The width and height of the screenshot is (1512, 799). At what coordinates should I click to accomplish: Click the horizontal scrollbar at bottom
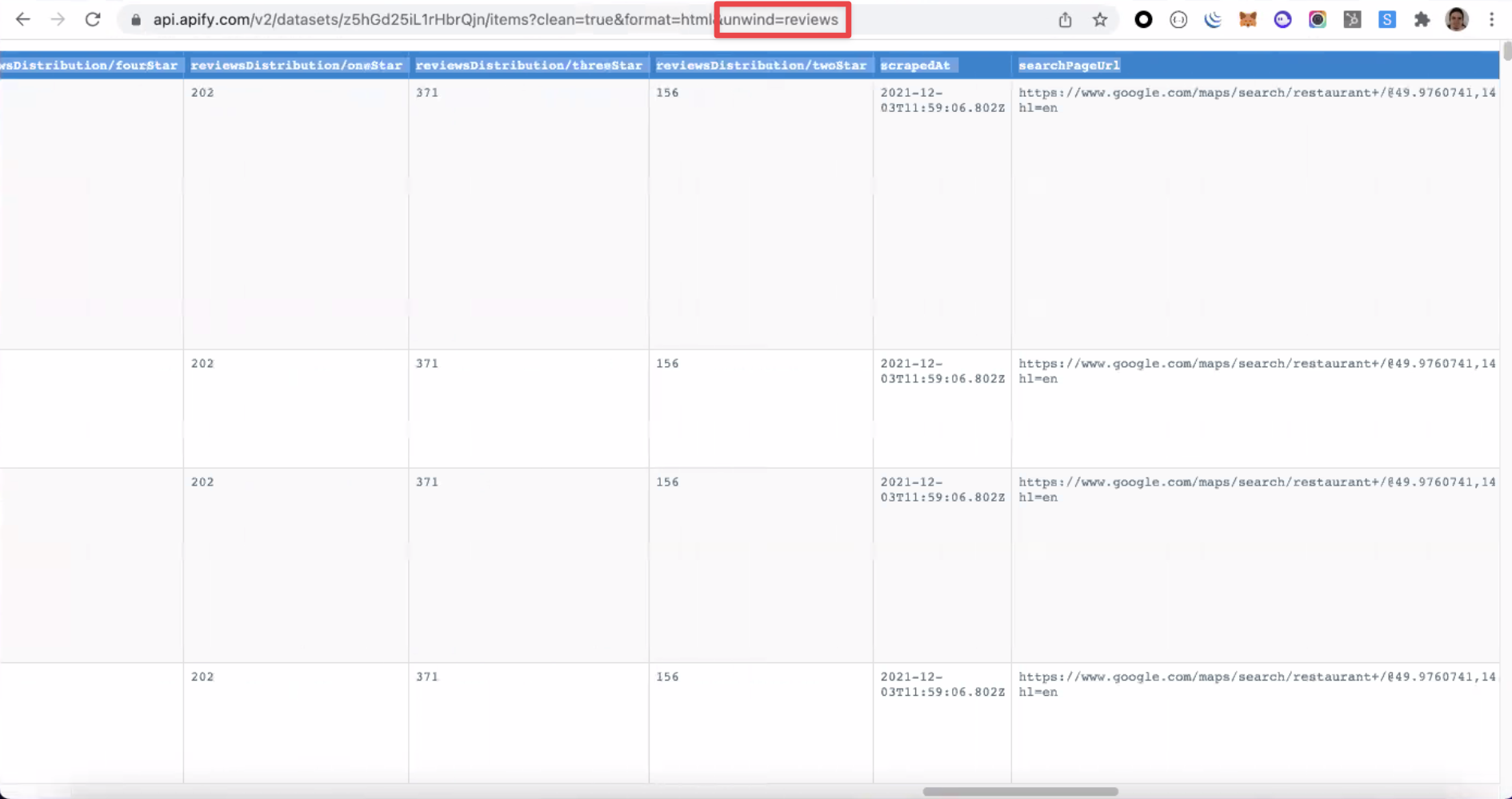pos(1020,792)
